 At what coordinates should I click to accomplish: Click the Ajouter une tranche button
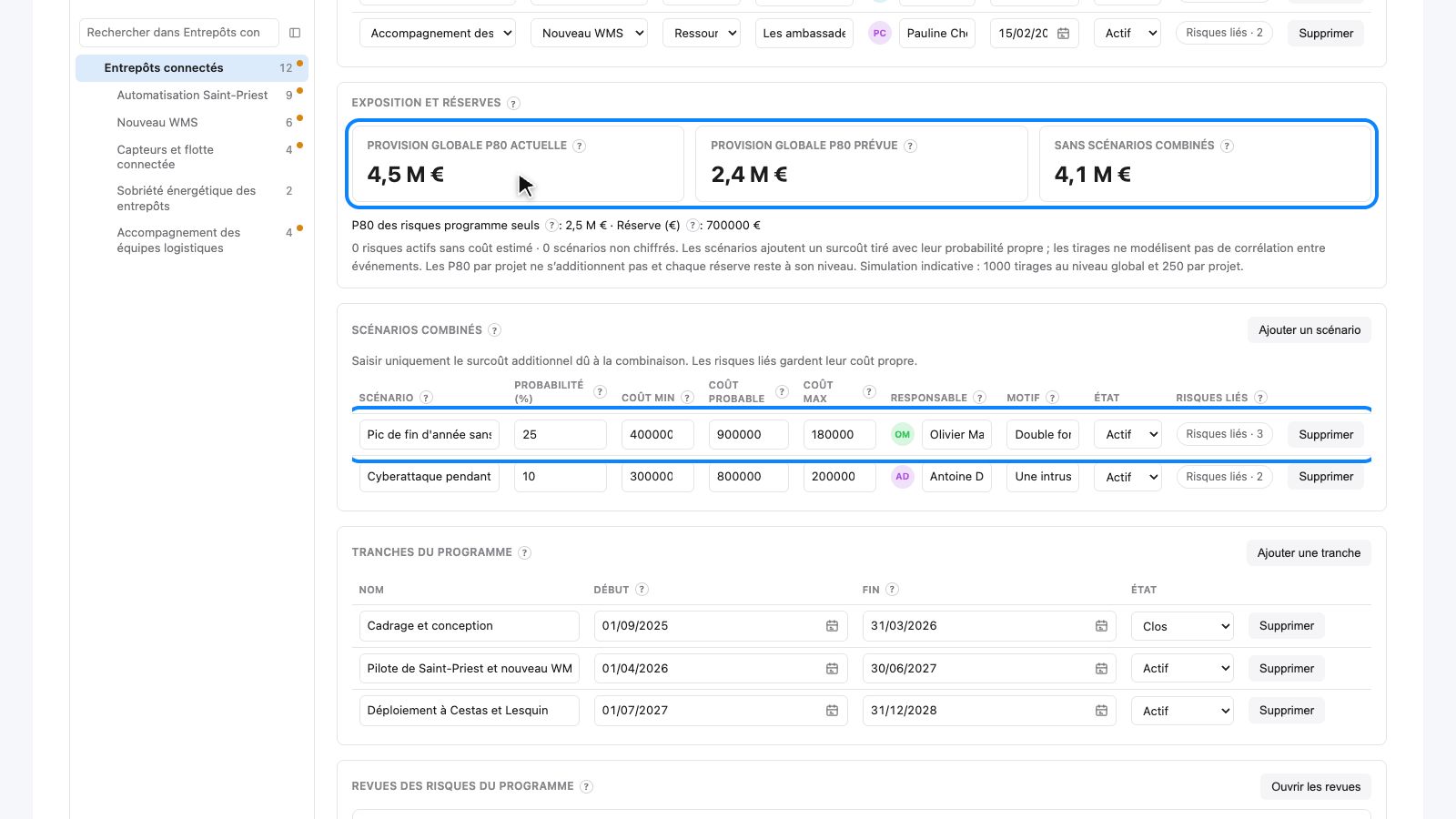(1309, 553)
